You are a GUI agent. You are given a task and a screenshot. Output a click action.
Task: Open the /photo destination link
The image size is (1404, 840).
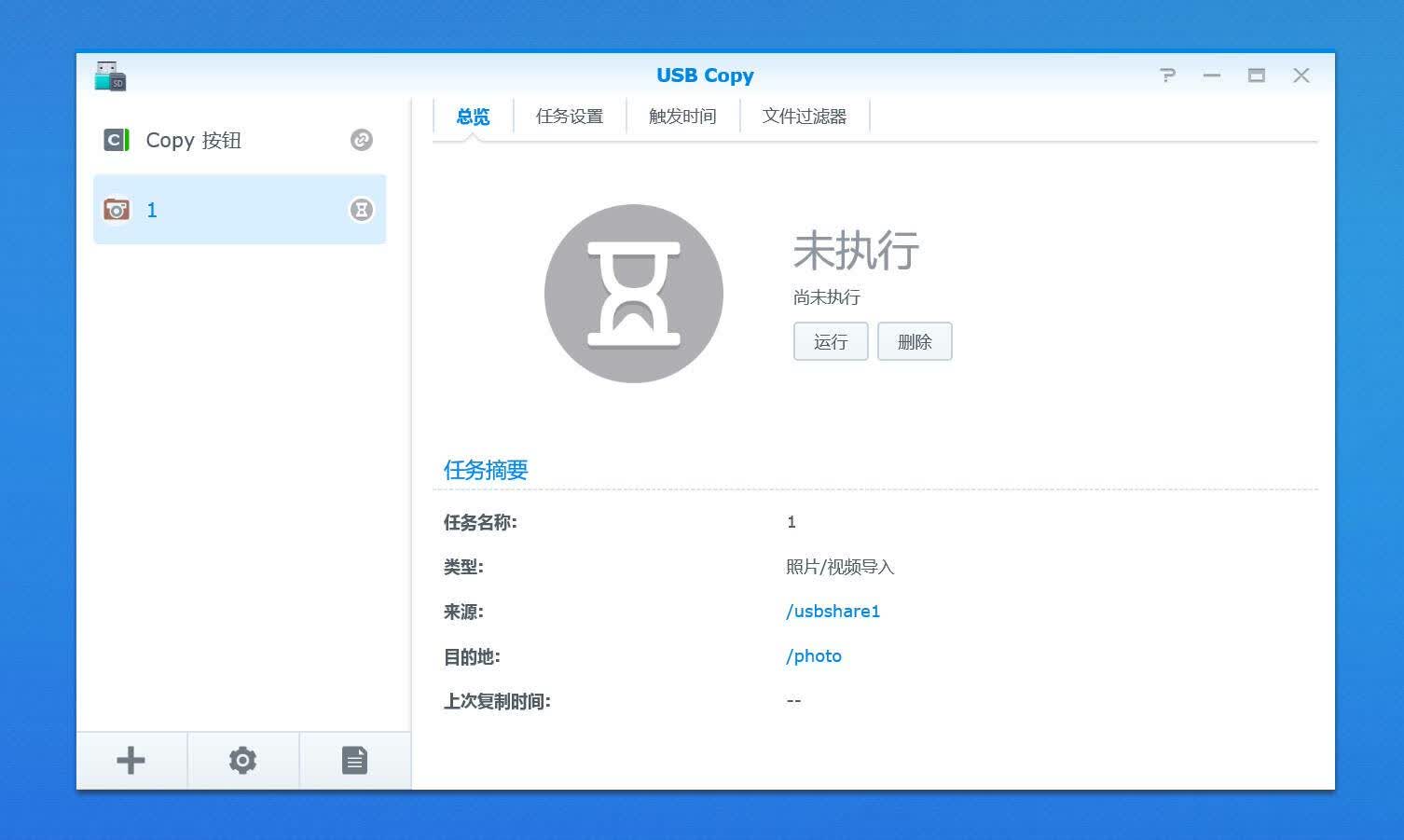click(814, 656)
